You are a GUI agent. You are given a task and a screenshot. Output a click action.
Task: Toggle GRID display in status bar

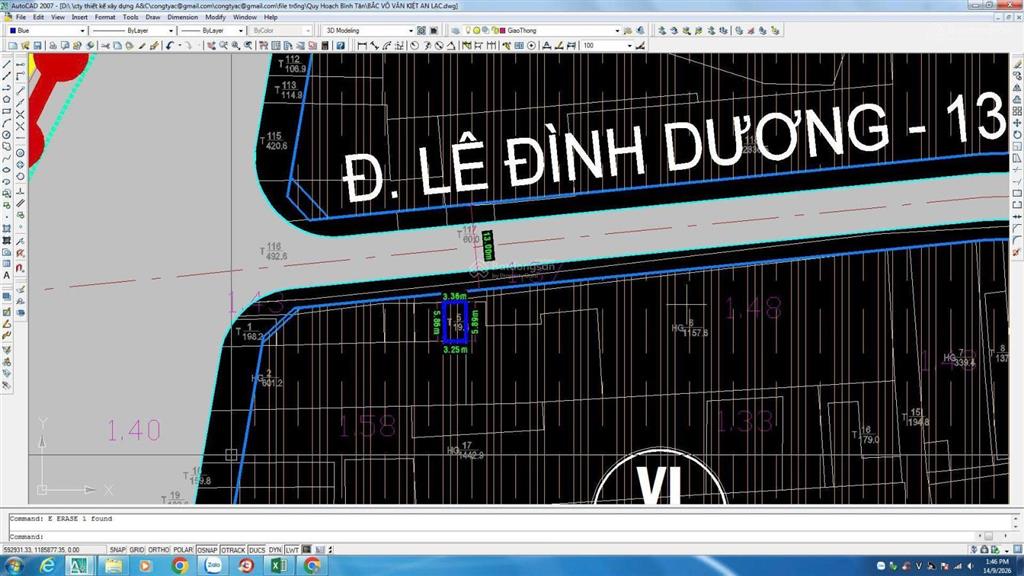coord(137,550)
